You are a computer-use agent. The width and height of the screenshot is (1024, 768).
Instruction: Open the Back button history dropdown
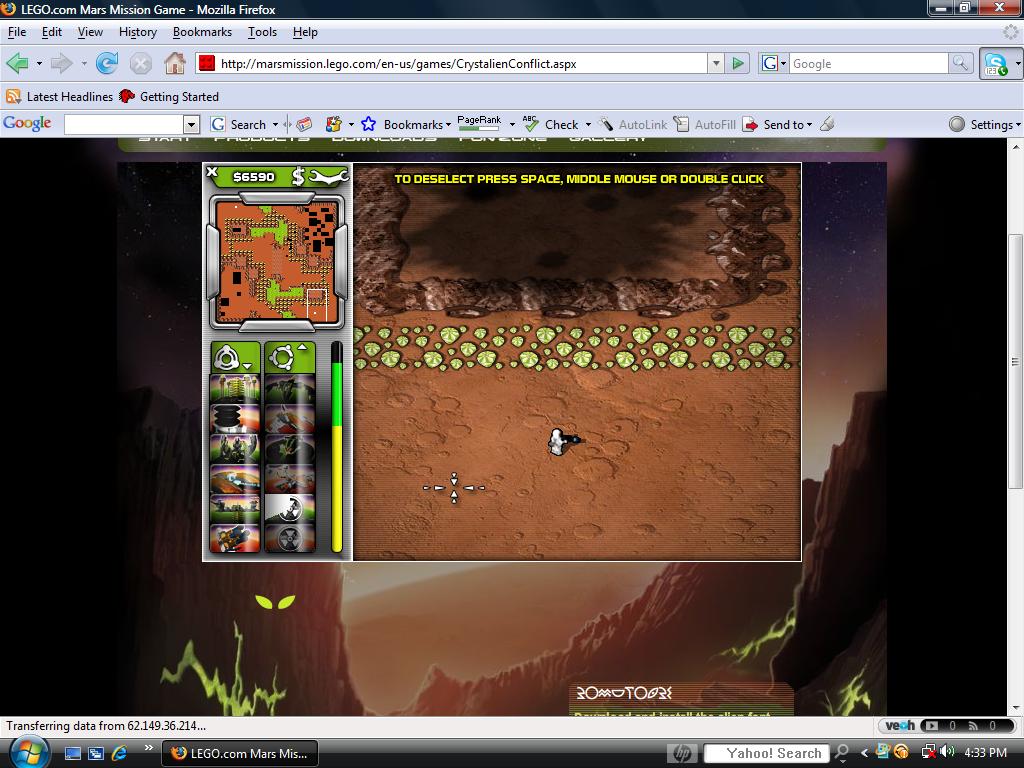(x=39, y=63)
